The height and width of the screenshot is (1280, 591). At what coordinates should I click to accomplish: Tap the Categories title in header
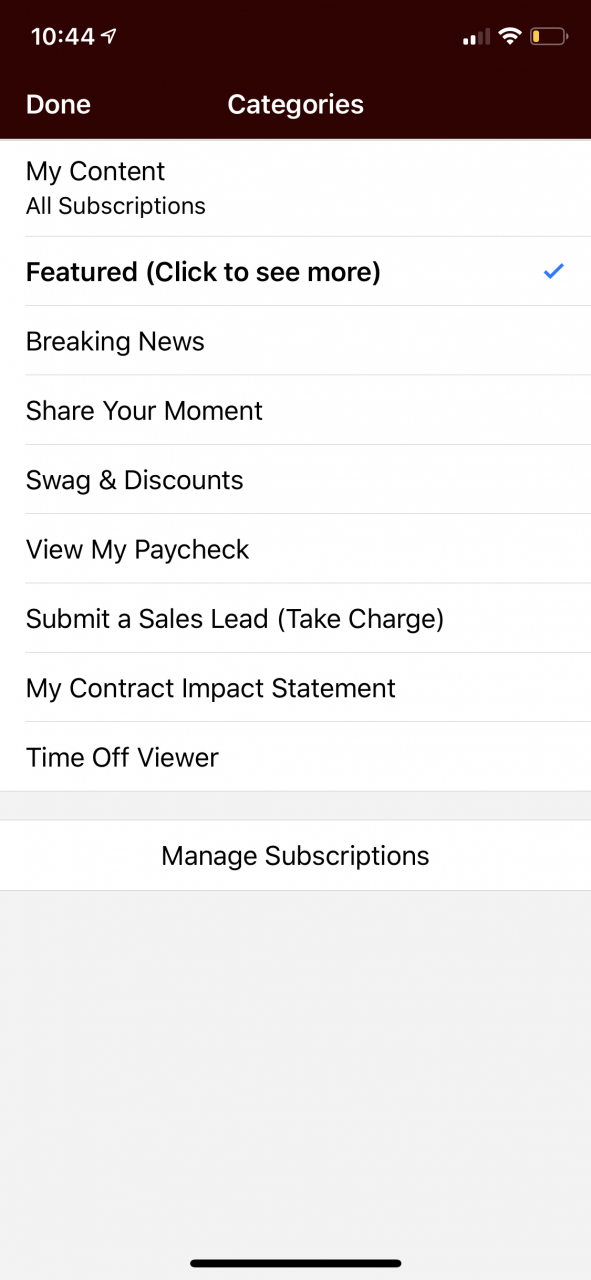tap(295, 104)
